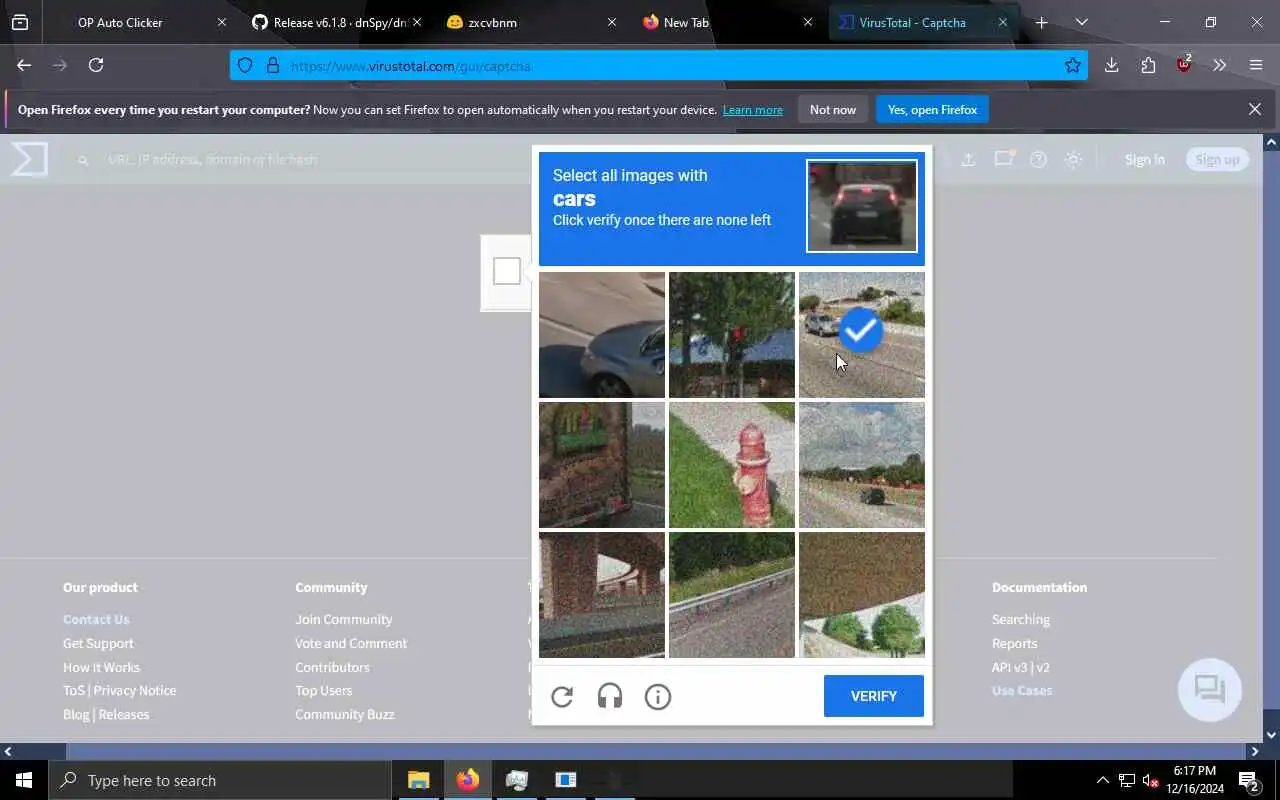Click Yes, open Firefox button
Viewport: 1280px width, 800px height.
click(932, 110)
